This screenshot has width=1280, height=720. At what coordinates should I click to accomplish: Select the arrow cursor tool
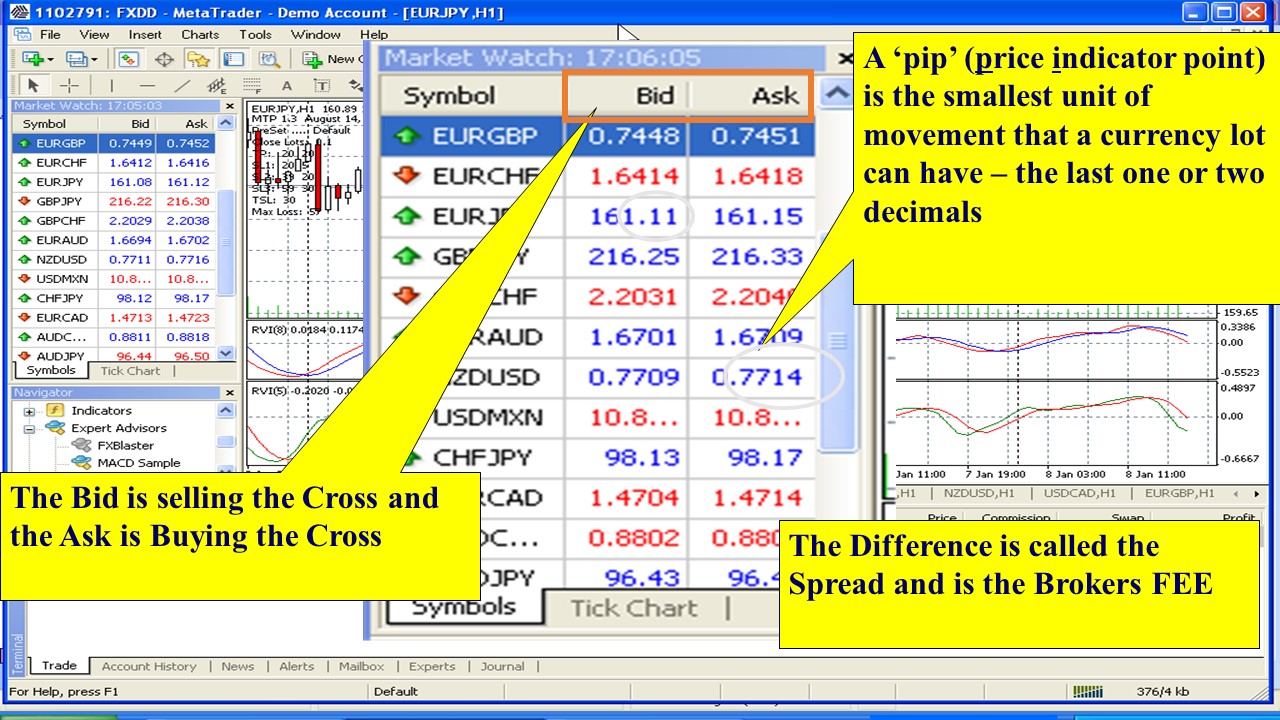pos(32,86)
